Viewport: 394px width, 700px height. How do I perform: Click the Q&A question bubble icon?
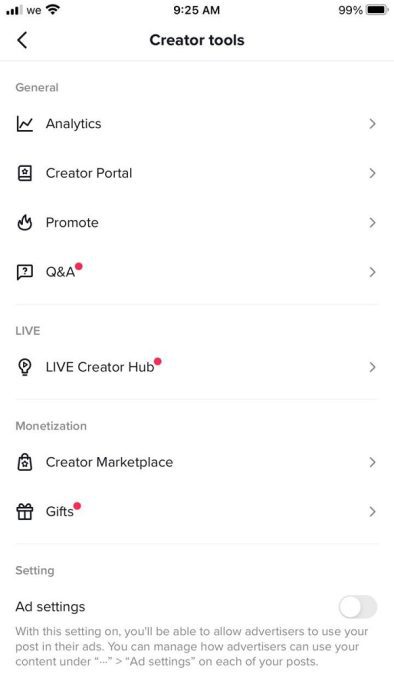tap(25, 272)
